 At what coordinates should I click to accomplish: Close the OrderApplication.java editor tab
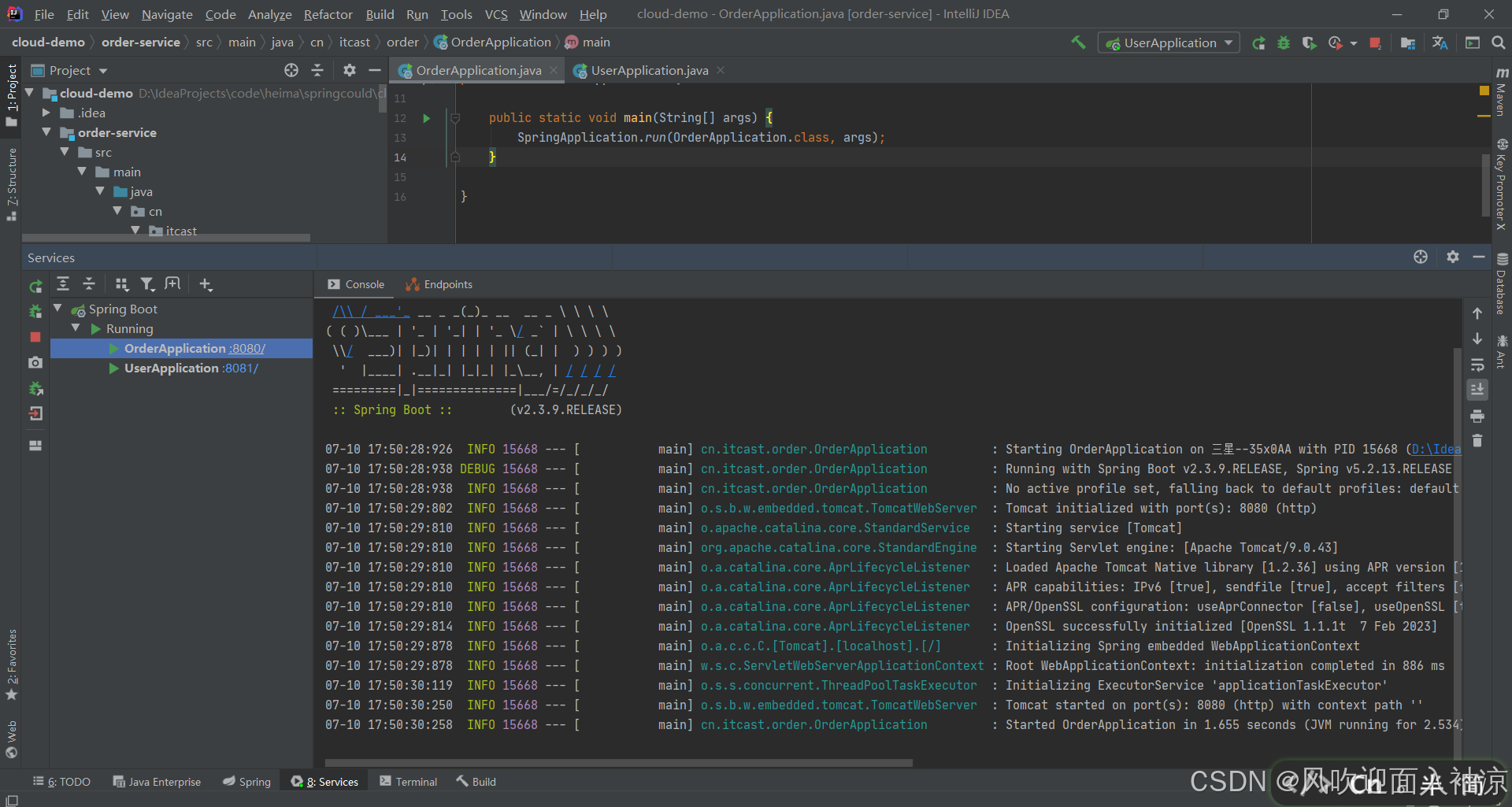pos(554,70)
